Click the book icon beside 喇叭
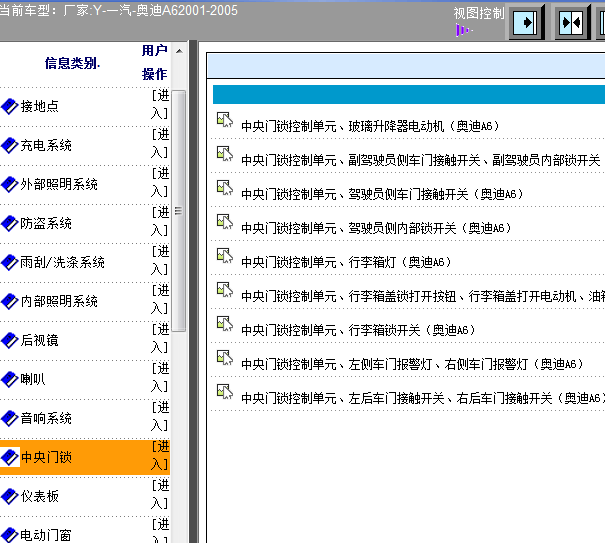 [10, 380]
